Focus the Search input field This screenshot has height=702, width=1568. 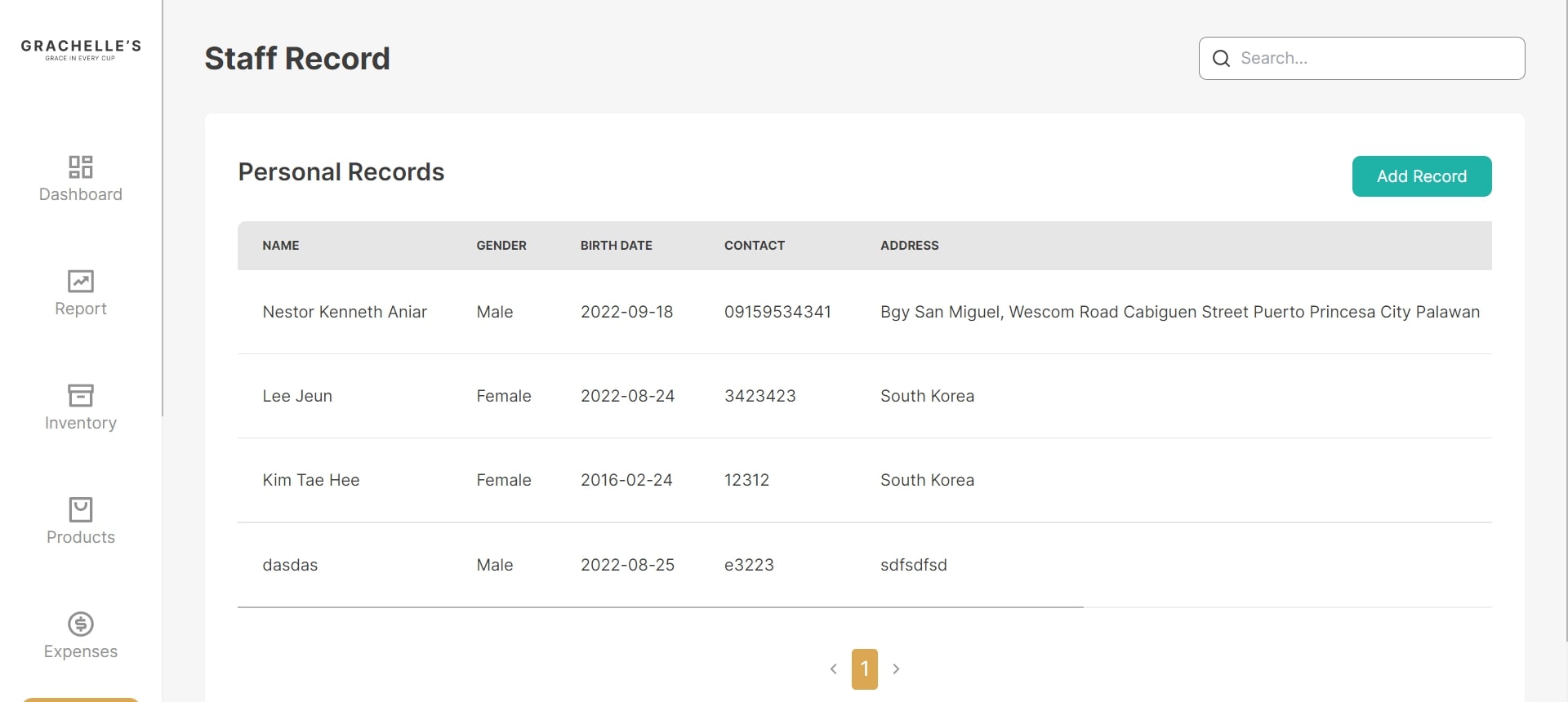point(1361,58)
